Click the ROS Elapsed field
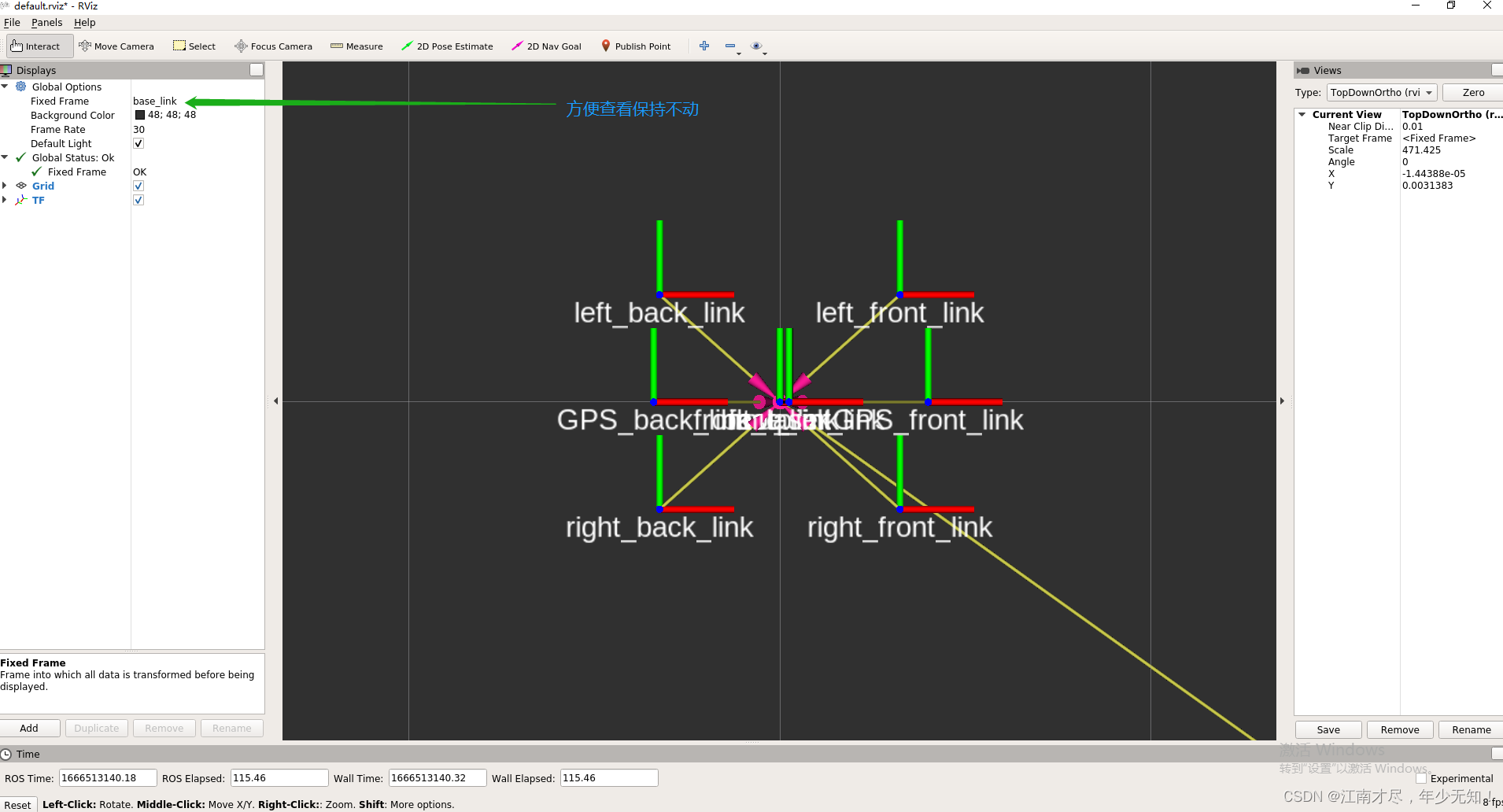The image size is (1503, 812). coord(279,778)
